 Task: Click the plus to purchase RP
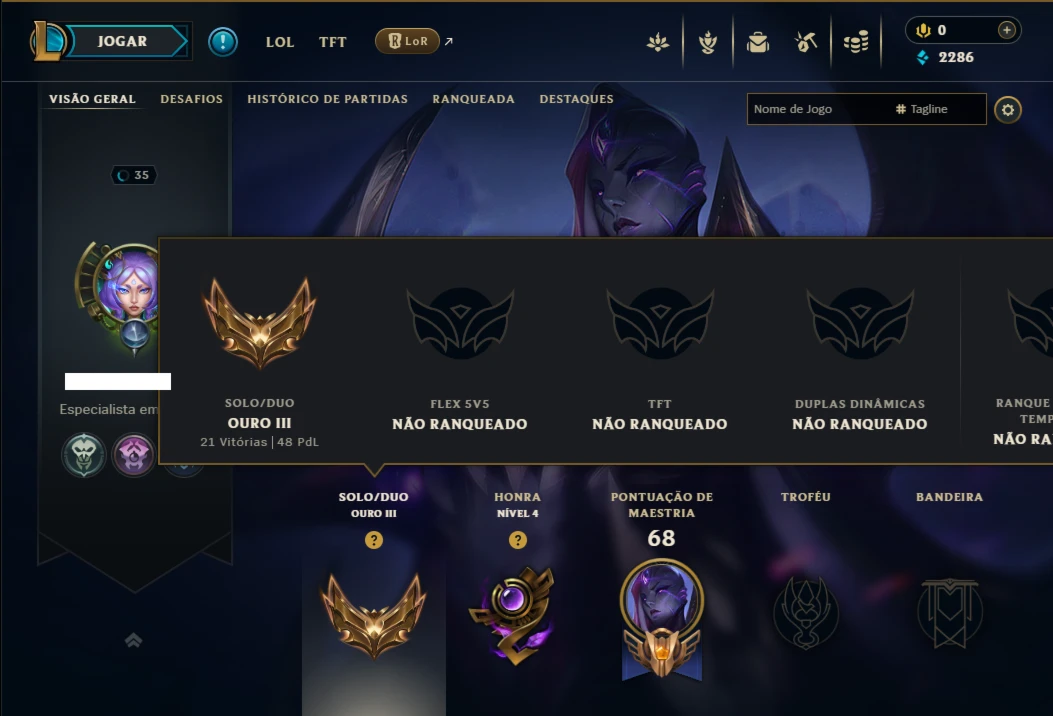pyautogui.click(x=1006, y=30)
